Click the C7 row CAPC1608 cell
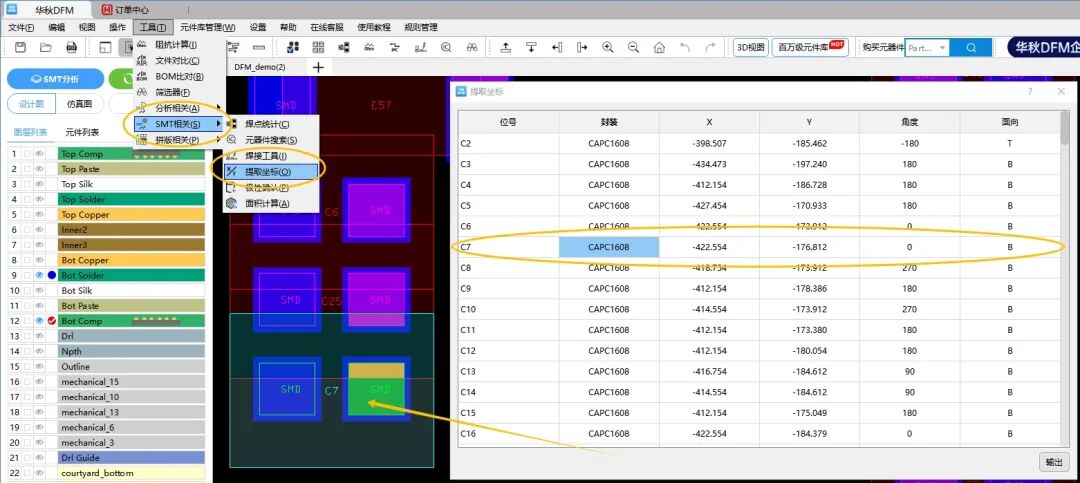This screenshot has width=1080, height=483. point(608,247)
